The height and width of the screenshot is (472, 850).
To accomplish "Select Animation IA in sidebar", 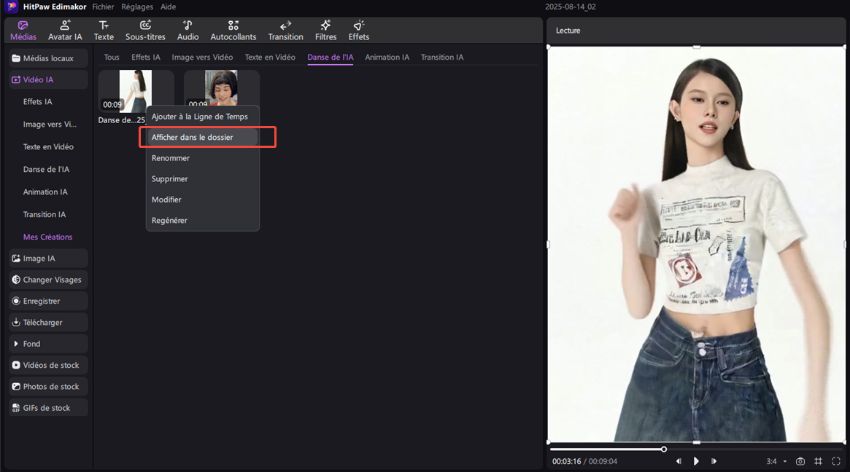I will (x=45, y=192).
